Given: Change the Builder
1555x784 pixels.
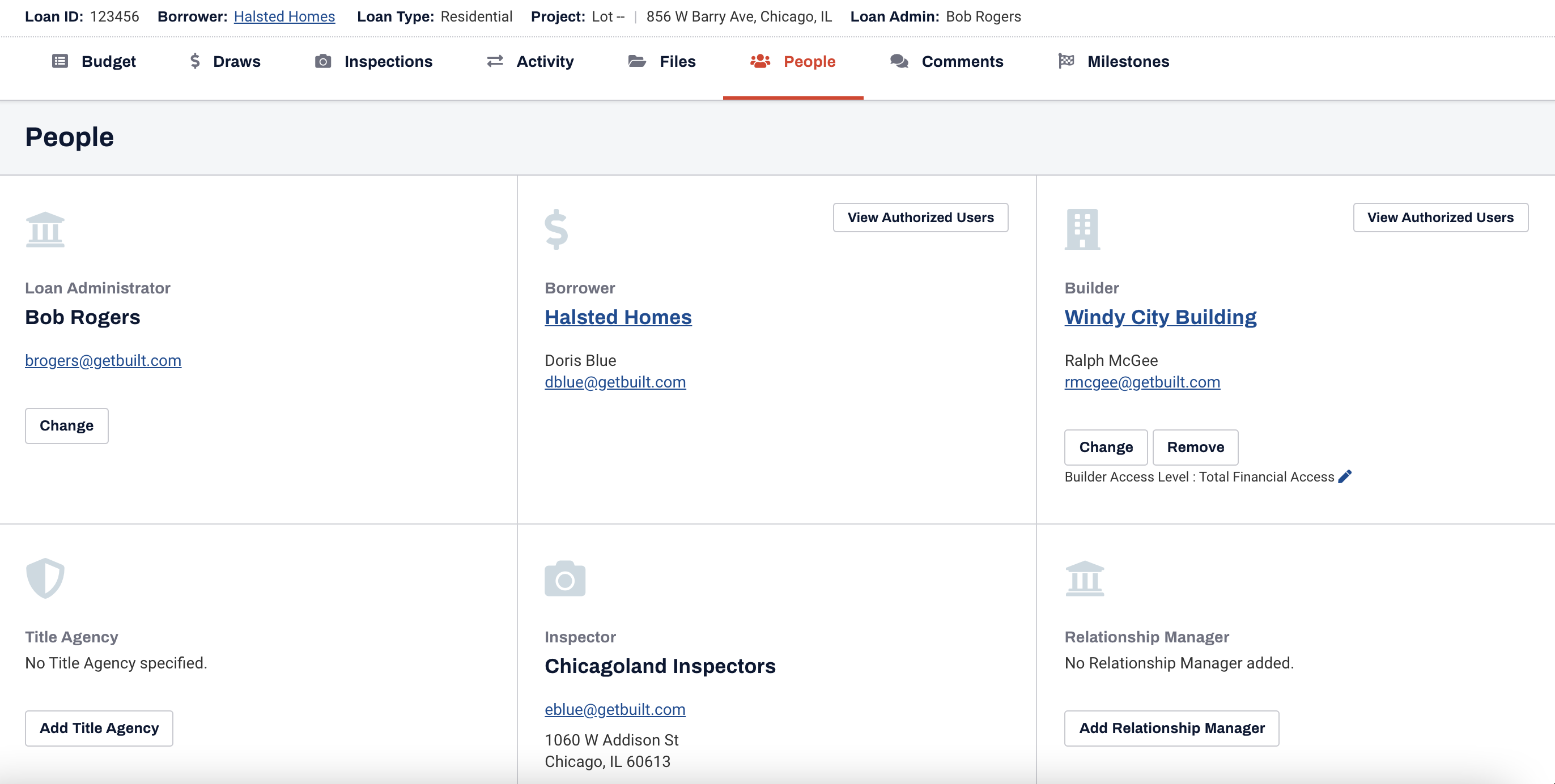Looking at the screenshot, I should click(x=1106, y=448).
